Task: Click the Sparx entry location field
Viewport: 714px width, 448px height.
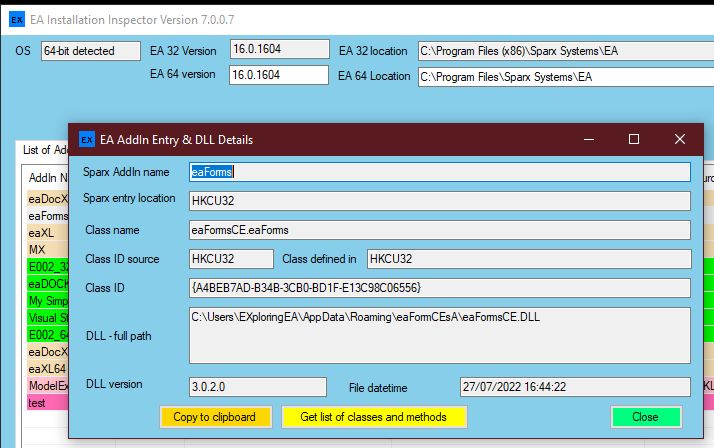Action: point(439,201)
